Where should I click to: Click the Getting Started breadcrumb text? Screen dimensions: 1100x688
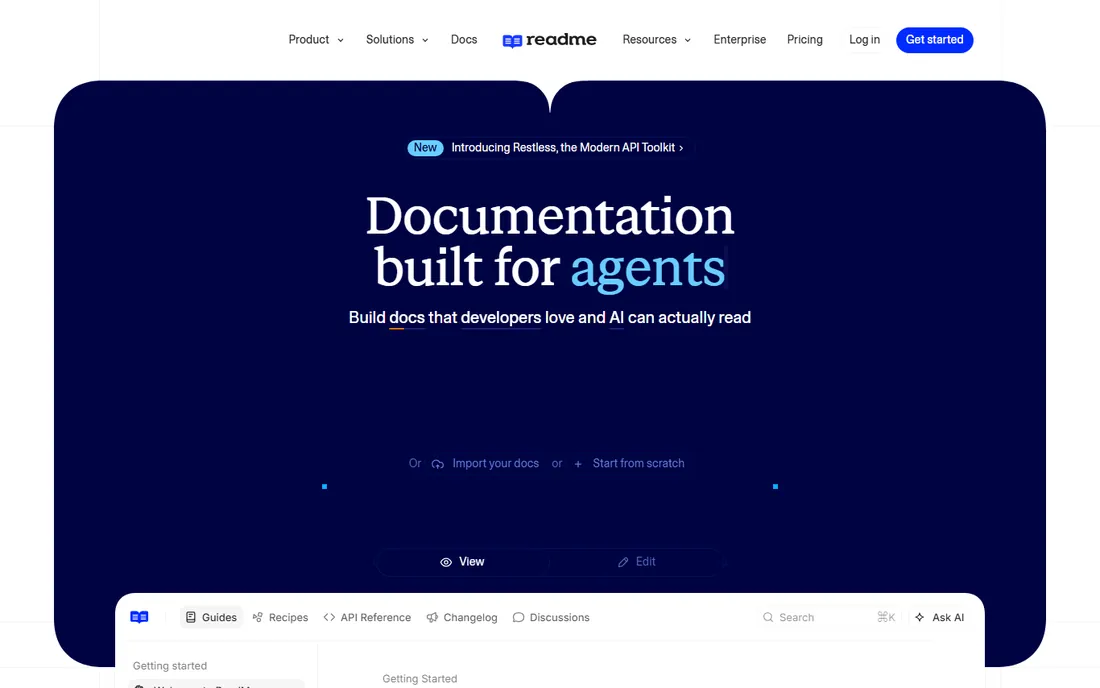point(420,679)
